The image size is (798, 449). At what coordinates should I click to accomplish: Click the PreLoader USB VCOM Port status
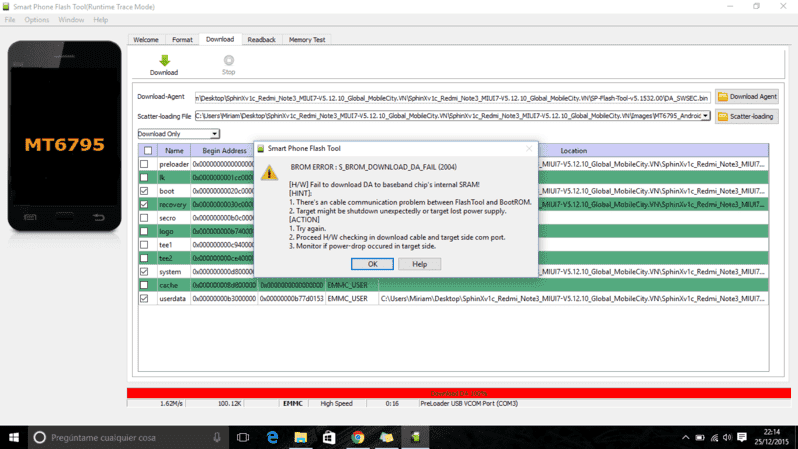(x=469, y=403)
